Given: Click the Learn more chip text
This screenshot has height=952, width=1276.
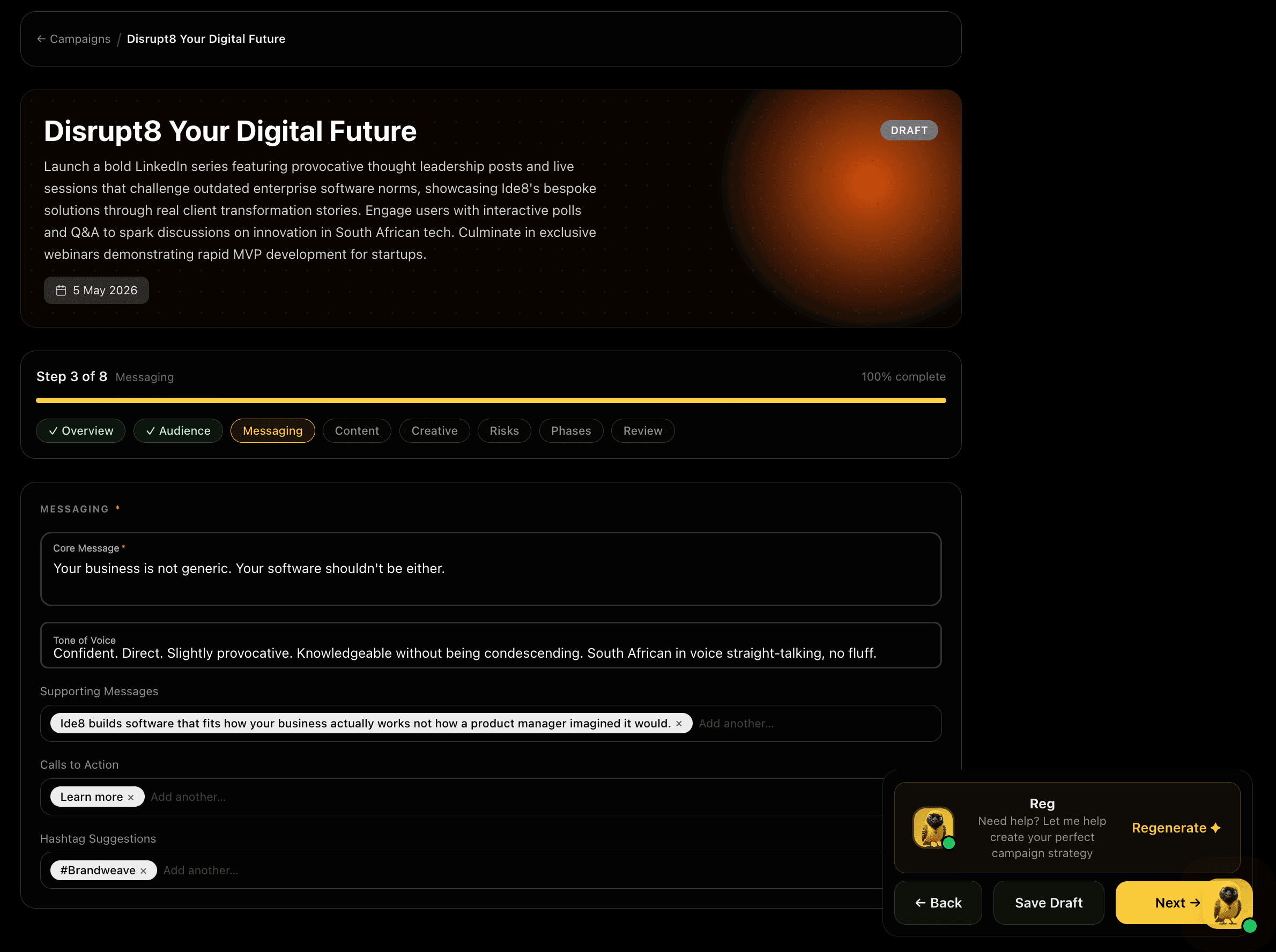Looking at the screenshot, I should [x=92, y=797].
